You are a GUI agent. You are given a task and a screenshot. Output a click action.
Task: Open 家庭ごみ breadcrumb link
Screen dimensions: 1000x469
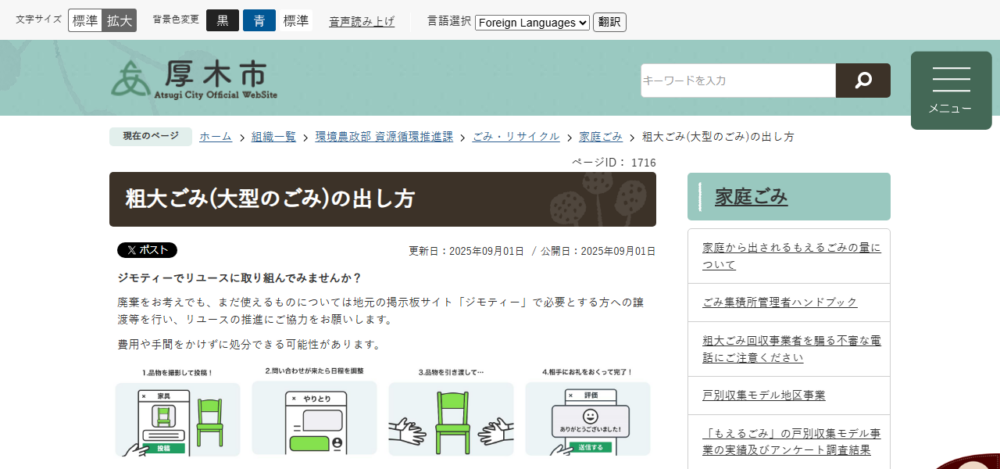tap(601, 137)
